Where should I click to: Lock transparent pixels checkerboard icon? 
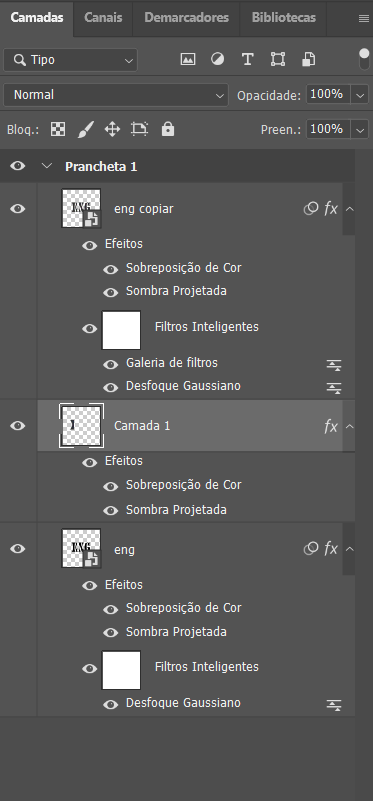pyautogui.click(x=58, y=129)
